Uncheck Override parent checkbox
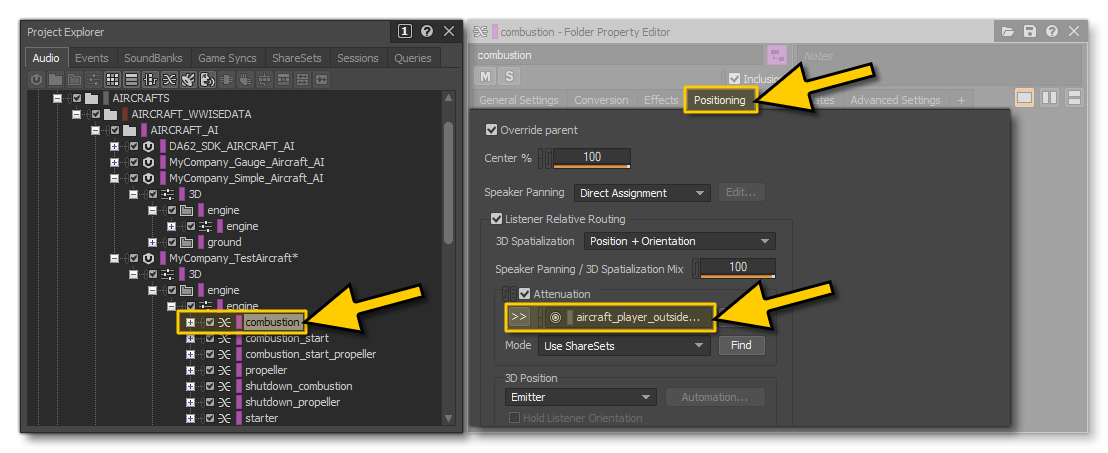 tap(491, 130)
